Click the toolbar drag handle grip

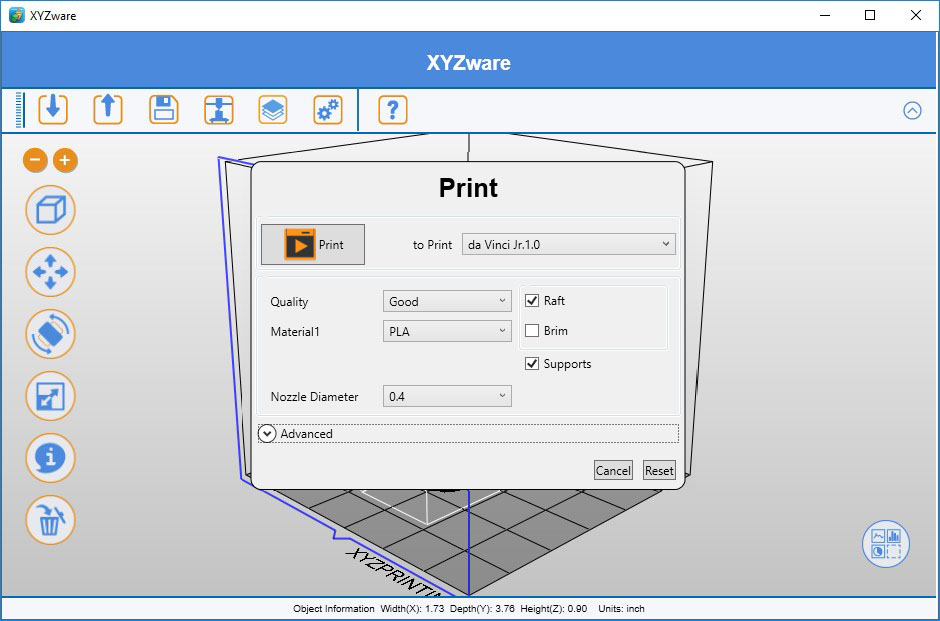20,110
